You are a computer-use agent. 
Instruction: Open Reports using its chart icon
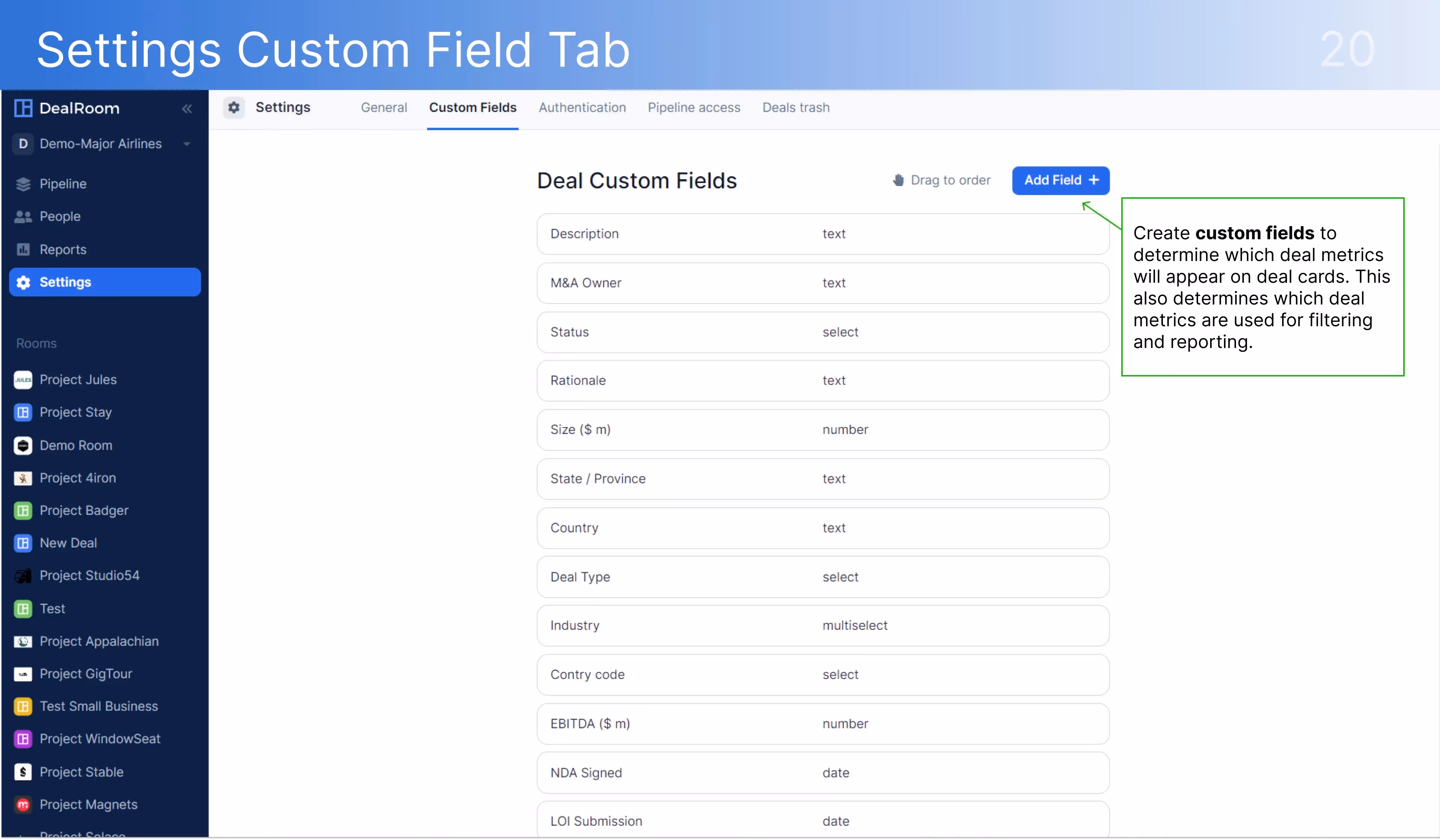click(x=23, y=249)
